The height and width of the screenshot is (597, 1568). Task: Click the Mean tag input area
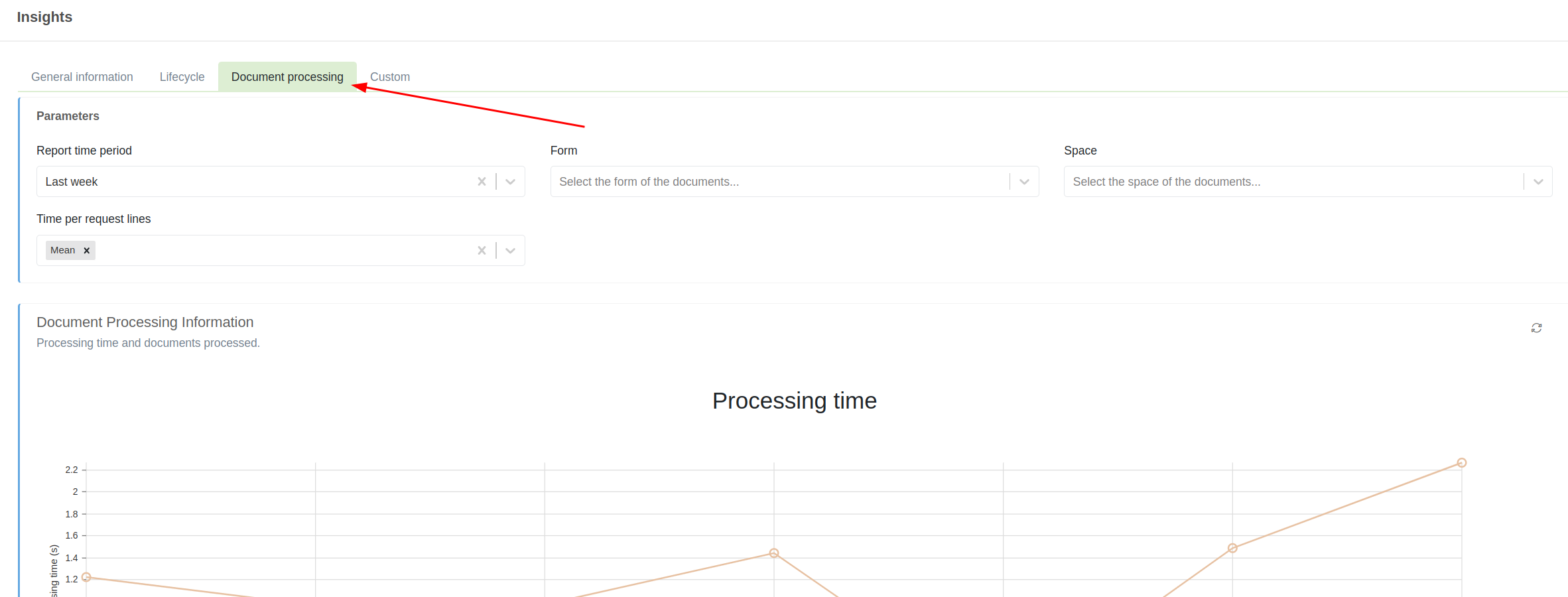[279, 251]
